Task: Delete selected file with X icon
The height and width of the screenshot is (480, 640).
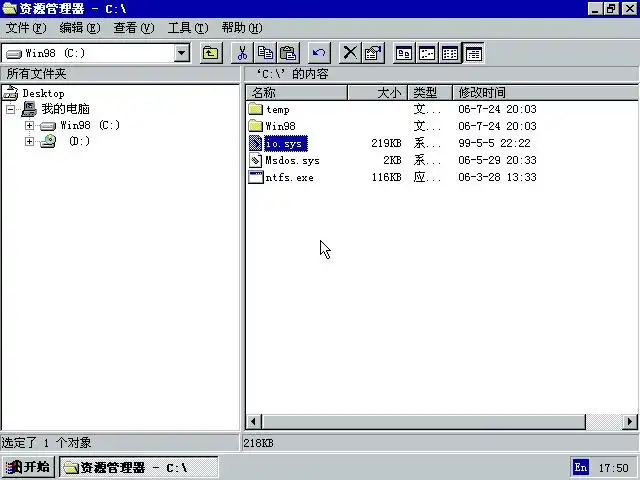Action: click(x=350, y=53)
